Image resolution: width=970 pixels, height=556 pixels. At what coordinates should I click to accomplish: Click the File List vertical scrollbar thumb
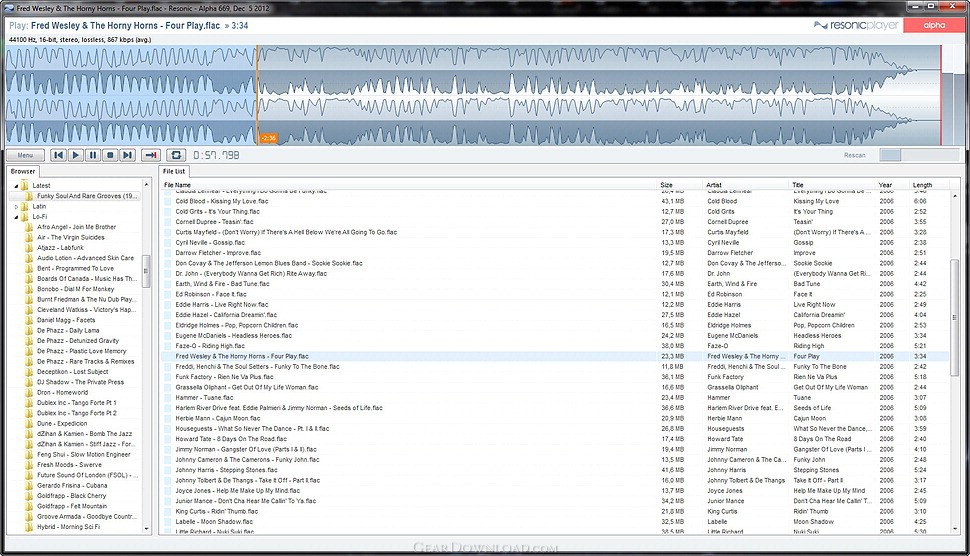point(955,317)
